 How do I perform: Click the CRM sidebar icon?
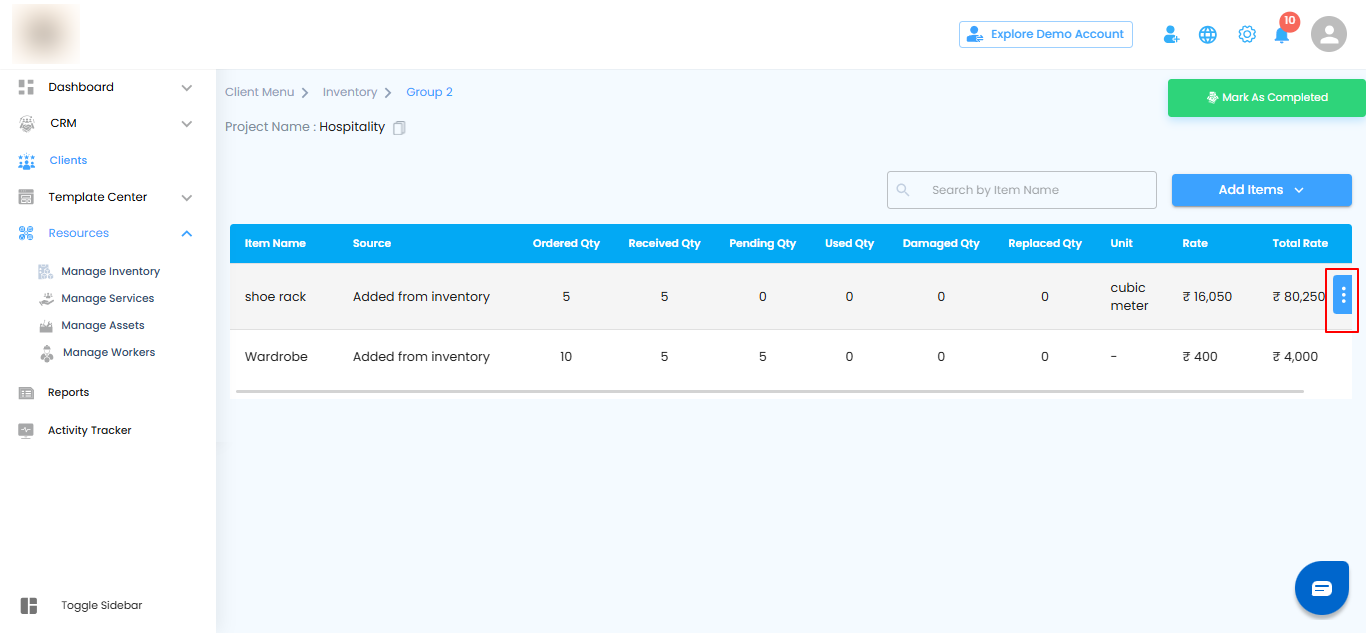(27, 124)
